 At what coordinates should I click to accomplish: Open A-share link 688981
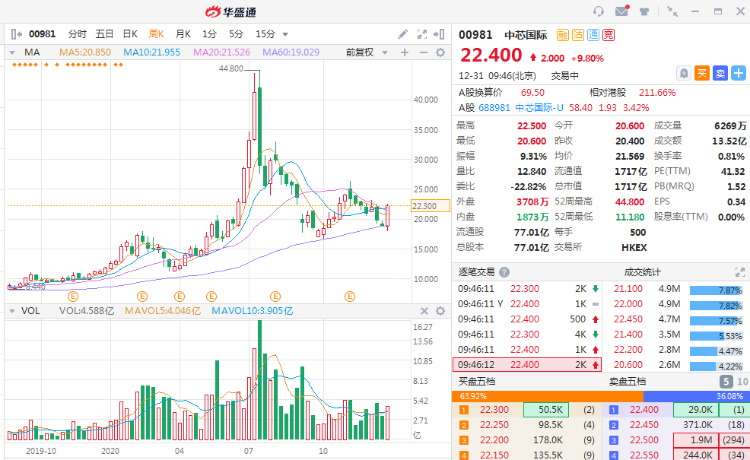pyautogui.click(x=494, y=108)
